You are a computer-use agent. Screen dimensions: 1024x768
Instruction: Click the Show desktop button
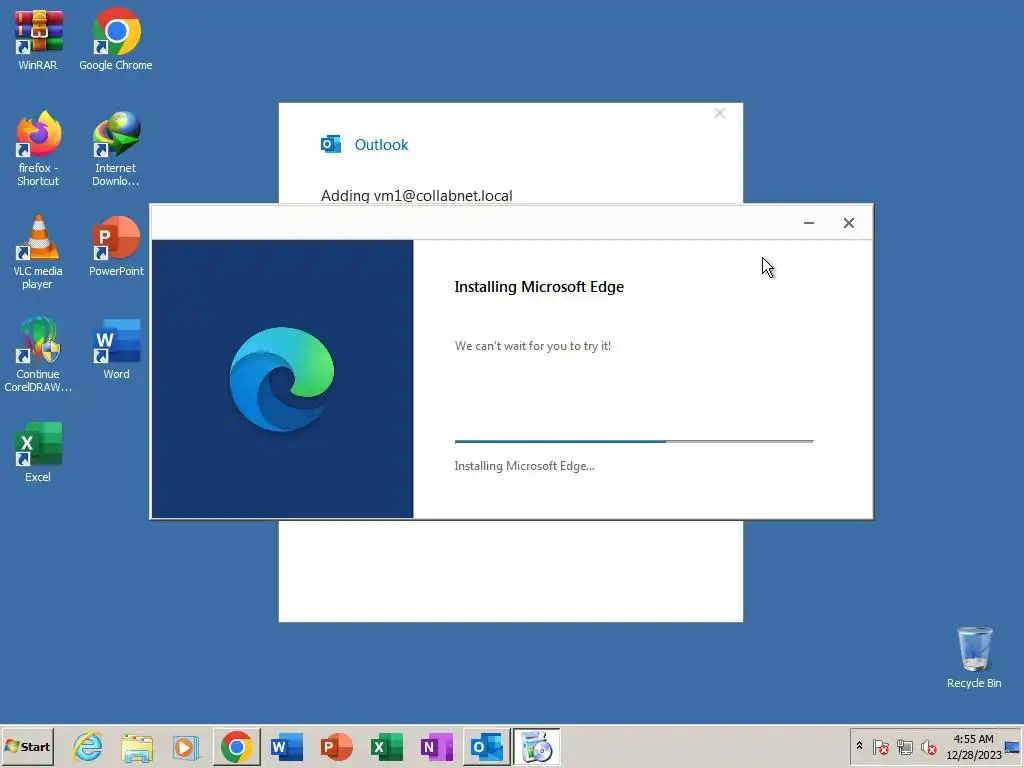[x=1013, y=746]
